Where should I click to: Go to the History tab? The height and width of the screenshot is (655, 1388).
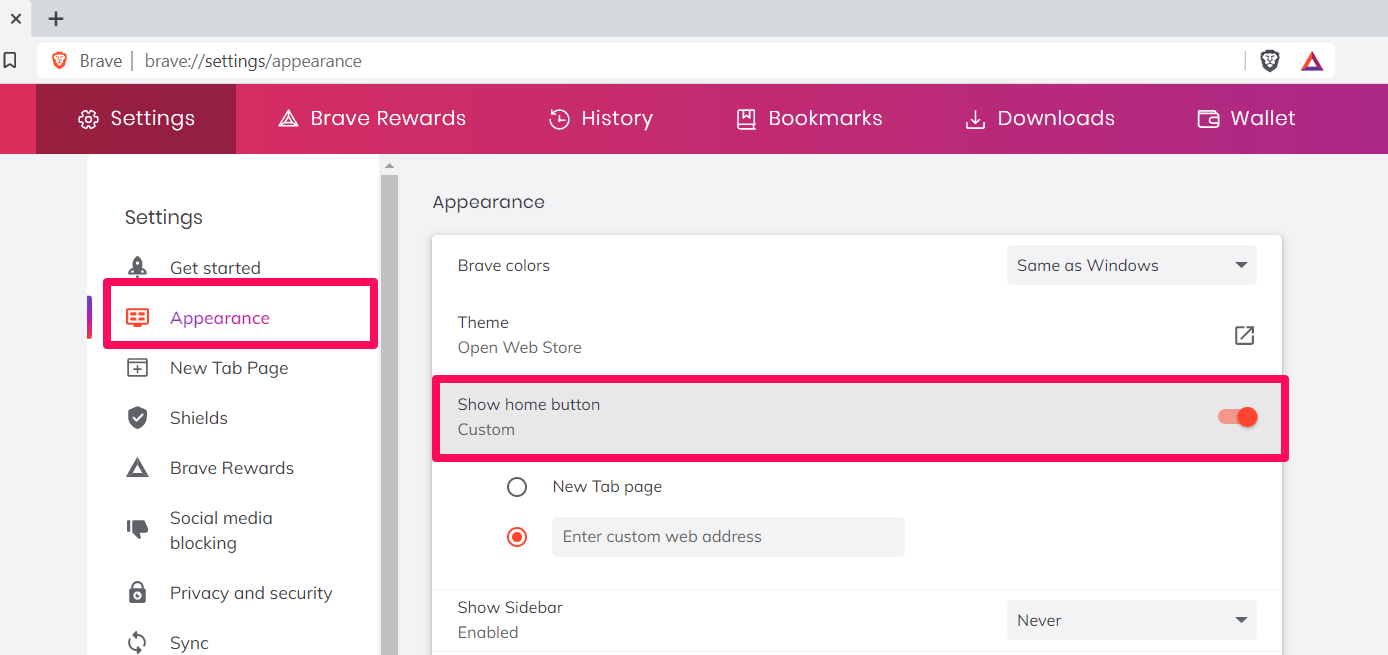[601, 119]
